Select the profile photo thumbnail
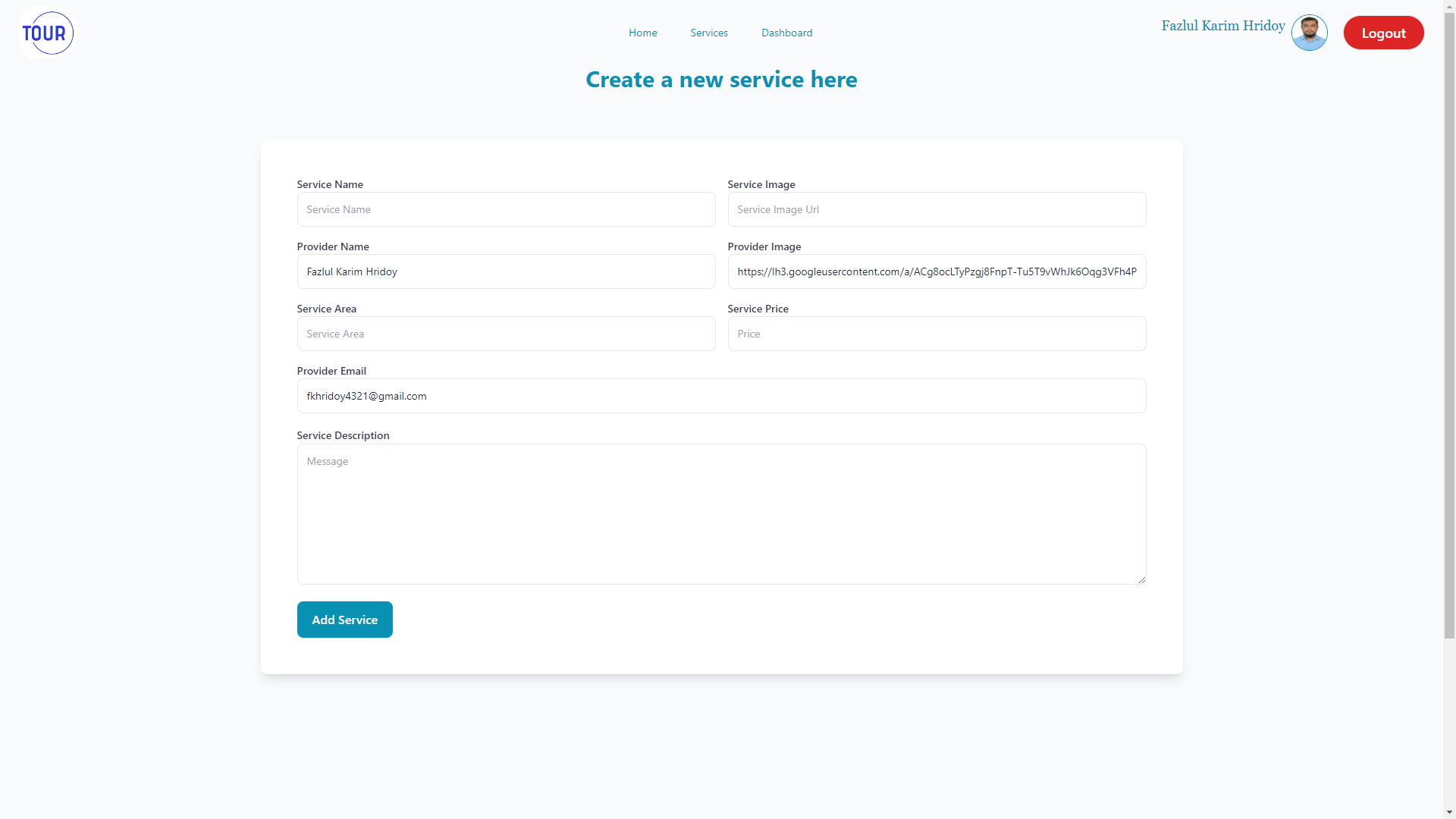This screenshot has width=1456, height=819. [x=1309, y=33]
